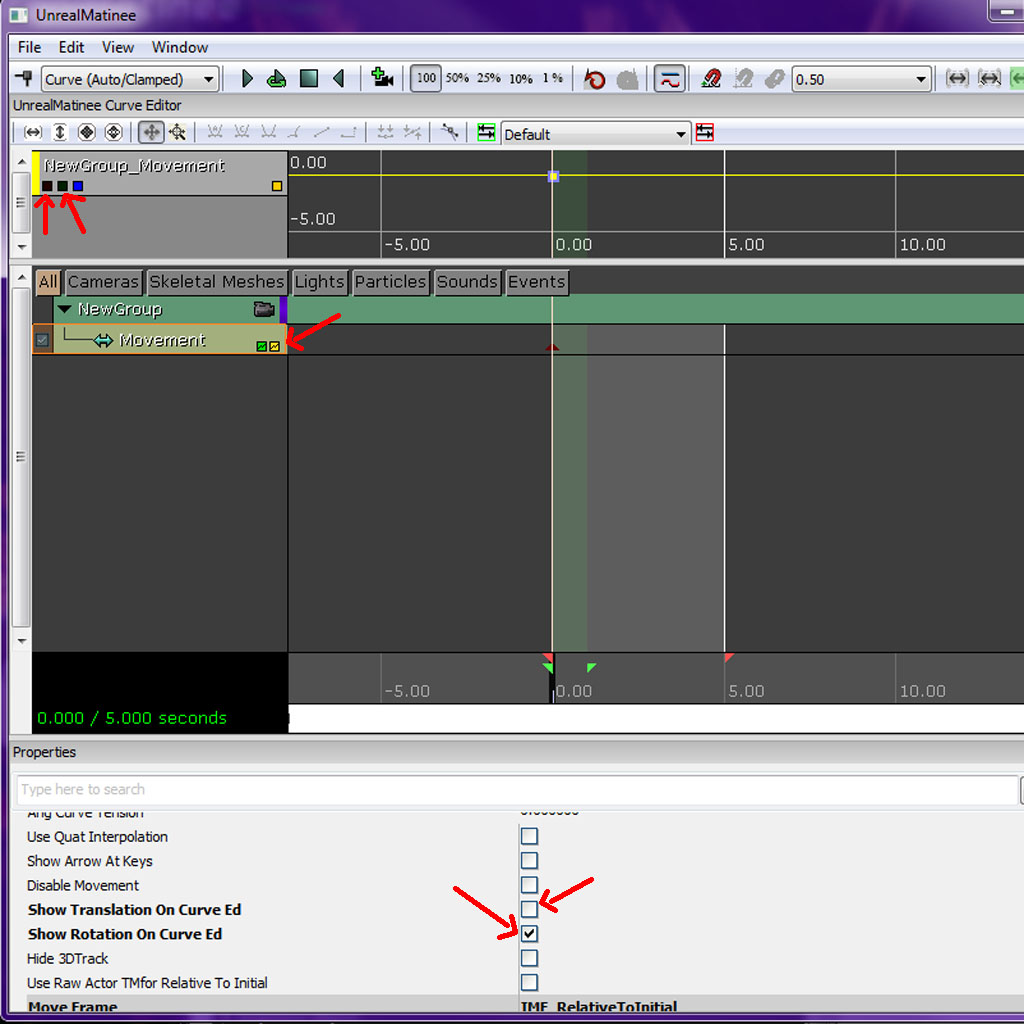Open the Edit menu
The height and width of the screenshot is (1024, 1024).
click(71, 48)
